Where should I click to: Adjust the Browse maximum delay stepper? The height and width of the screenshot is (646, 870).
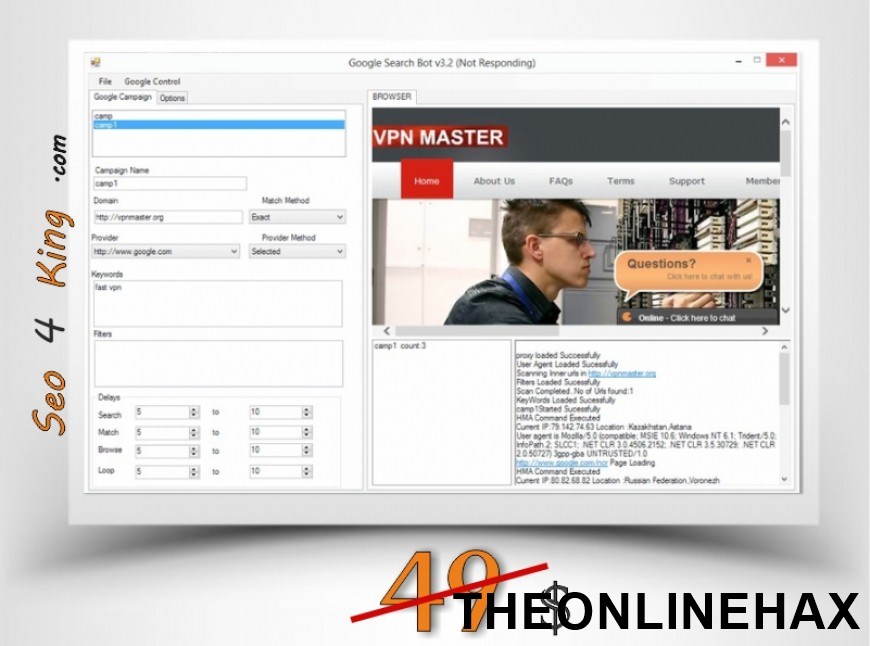click(306, 451)
